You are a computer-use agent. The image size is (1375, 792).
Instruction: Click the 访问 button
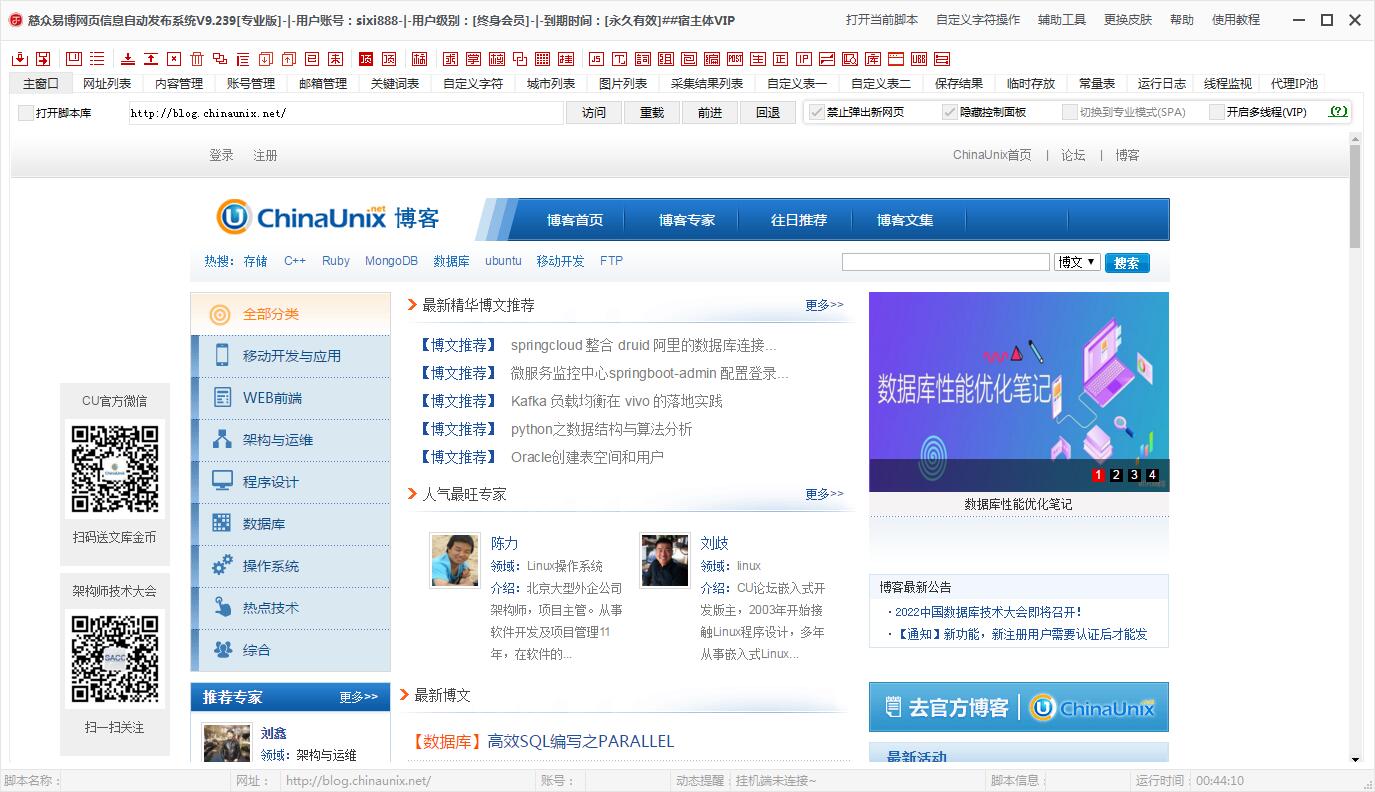point(594,113)
